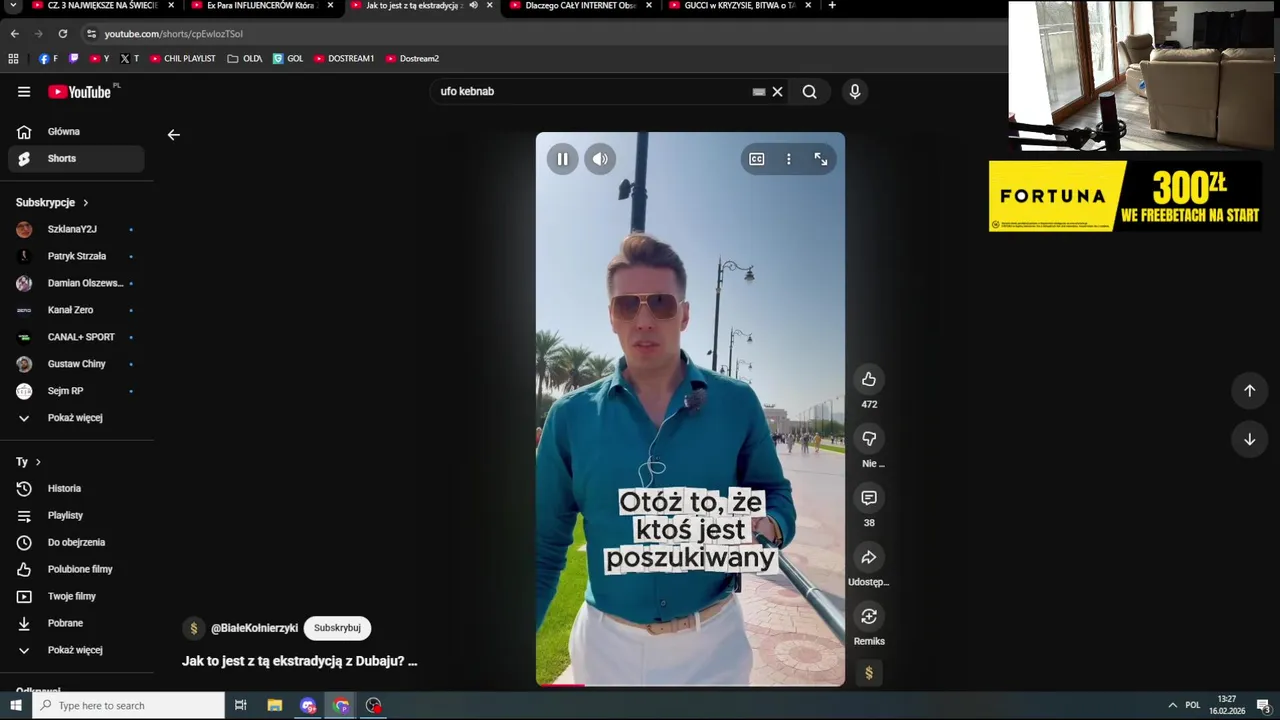Click the search field containing ufo kebnab
Screen dimensions: 1280x720
click(590, 92)
